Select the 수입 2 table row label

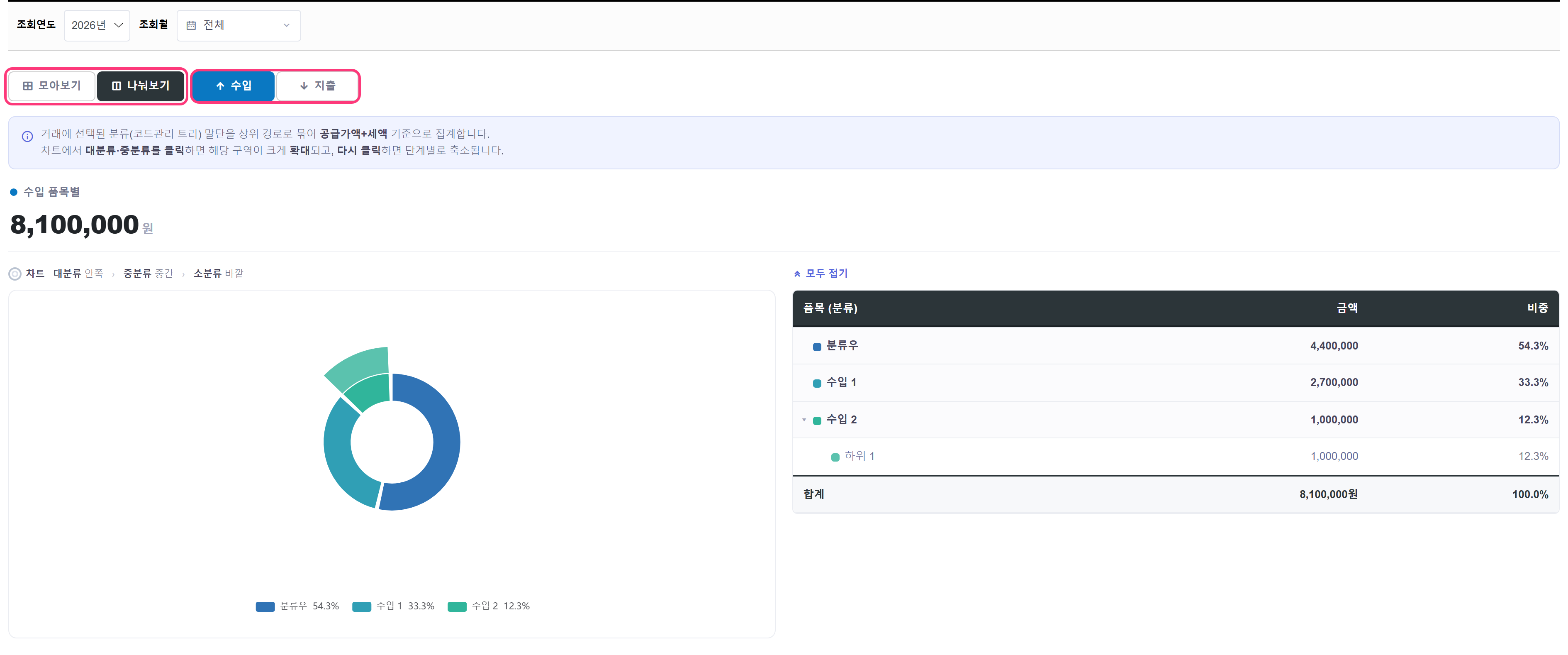pos(841,419)
